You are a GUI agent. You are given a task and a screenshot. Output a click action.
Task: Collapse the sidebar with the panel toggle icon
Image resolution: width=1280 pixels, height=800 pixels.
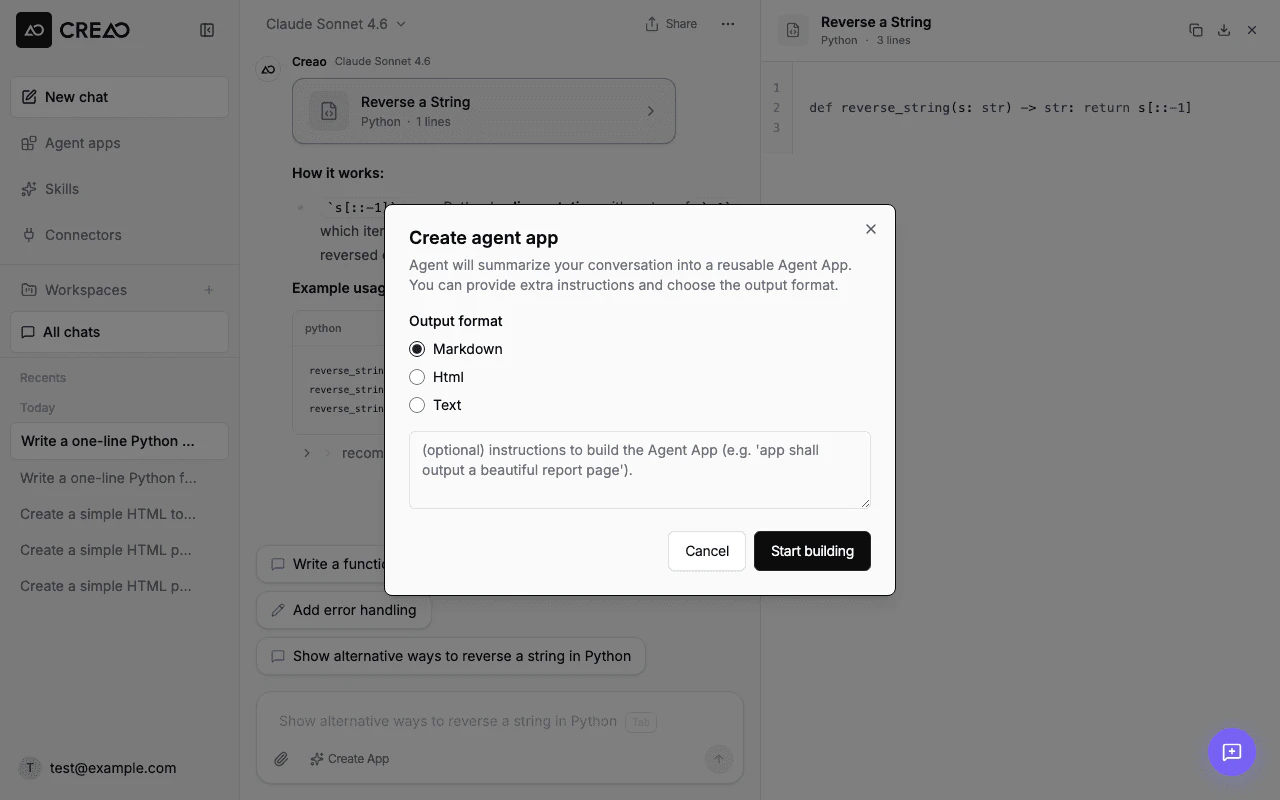[x=207, y=30]
